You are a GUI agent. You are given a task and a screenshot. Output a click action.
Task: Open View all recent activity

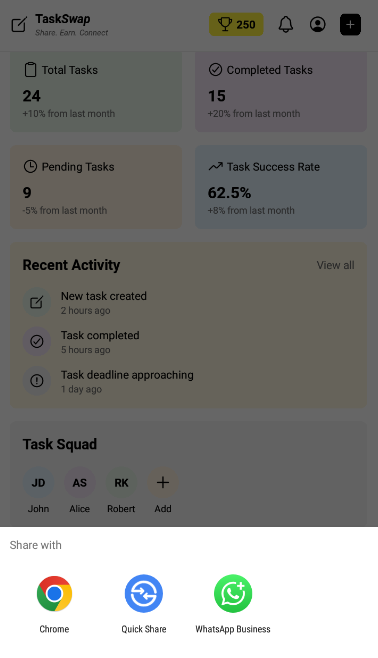click(x=335, y=265)
